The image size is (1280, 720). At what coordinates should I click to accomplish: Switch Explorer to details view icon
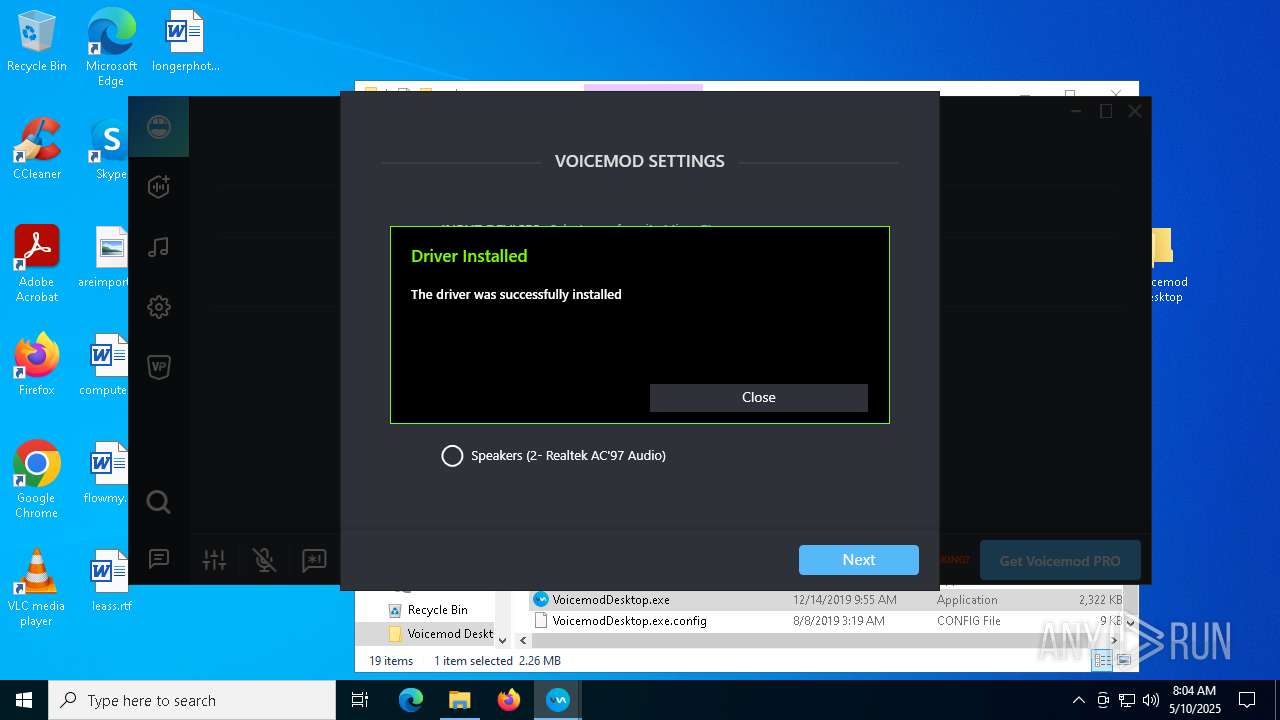click(x=1102, y=660)
